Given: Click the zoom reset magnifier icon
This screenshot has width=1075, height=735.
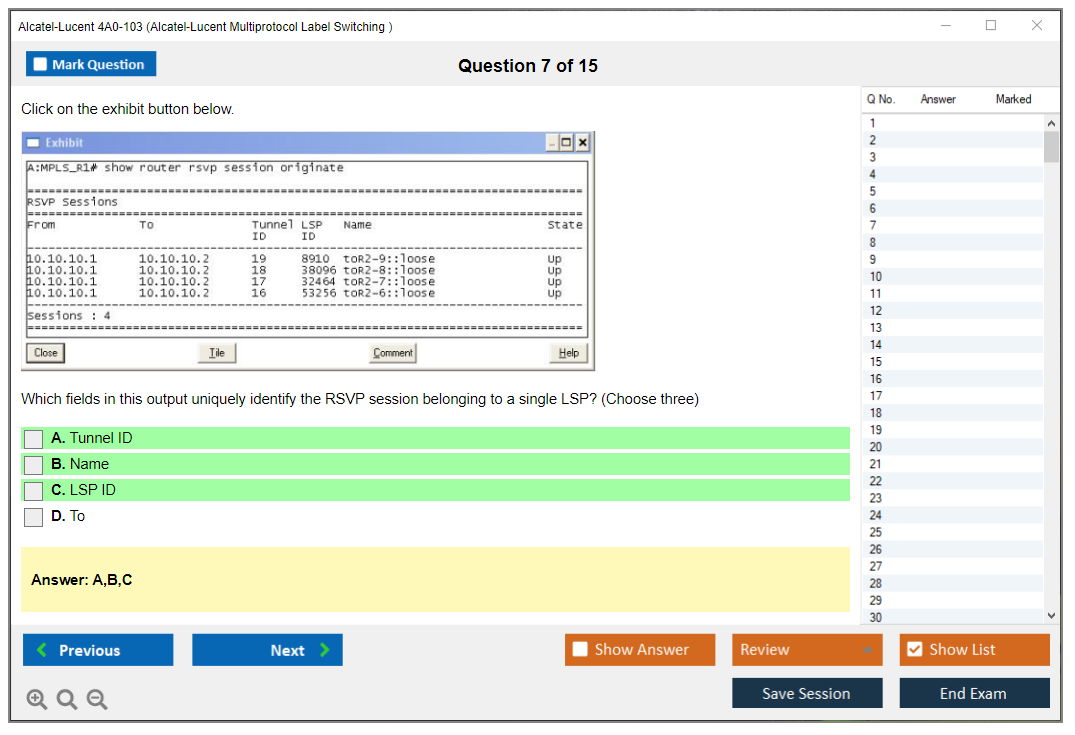Looking at the screenshot, I should [x=67, y=700].
